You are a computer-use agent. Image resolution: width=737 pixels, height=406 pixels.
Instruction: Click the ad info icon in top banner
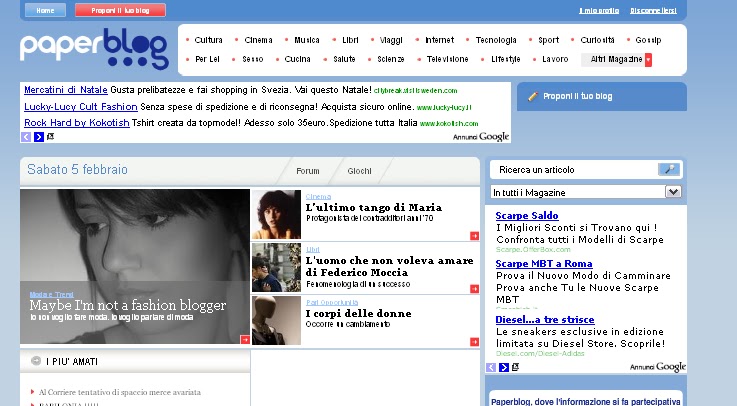[50, 136]
